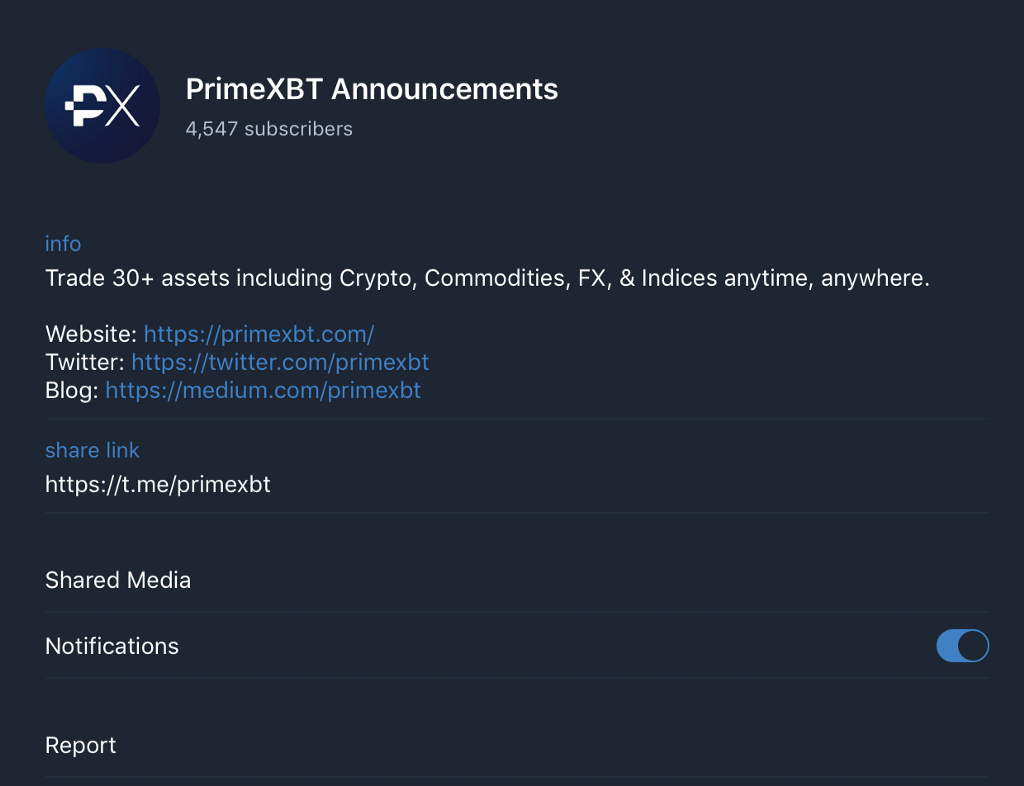1024x786 pixels.
Task: Click the Notifications text label
Action: point(111,646)
